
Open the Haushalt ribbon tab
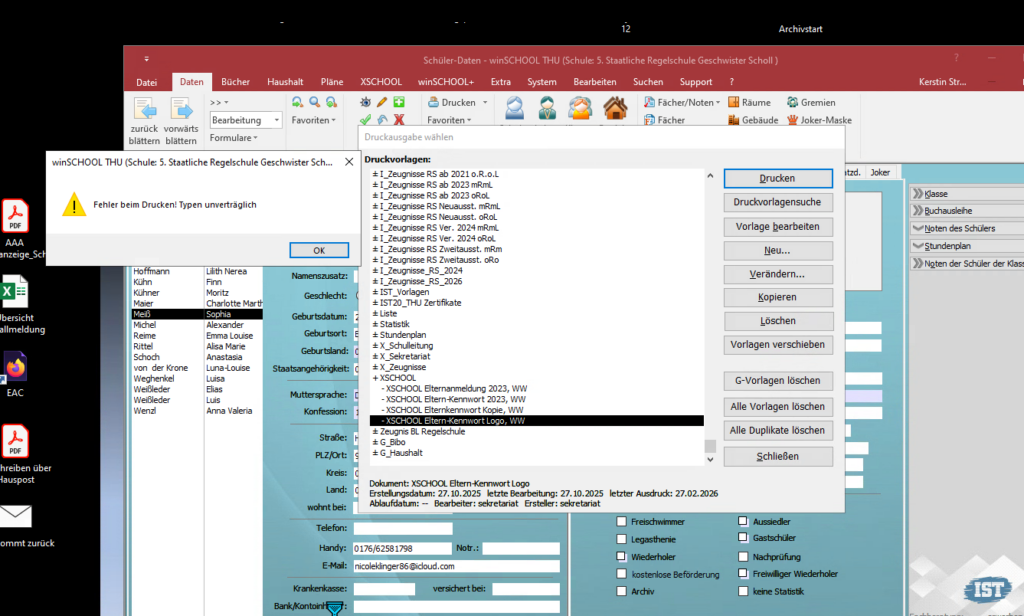point(285,81)
